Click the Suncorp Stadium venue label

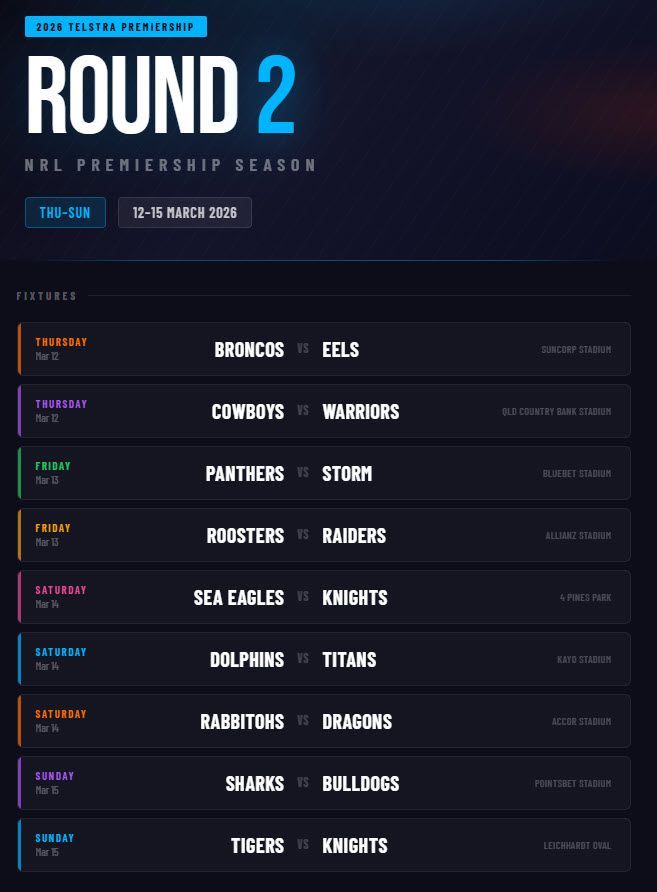[x=576, y=350]
